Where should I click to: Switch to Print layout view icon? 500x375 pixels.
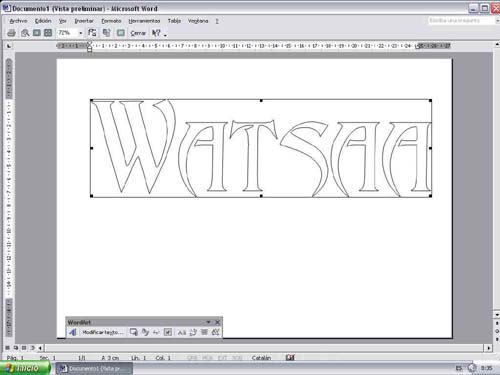(x=24, y=348)
